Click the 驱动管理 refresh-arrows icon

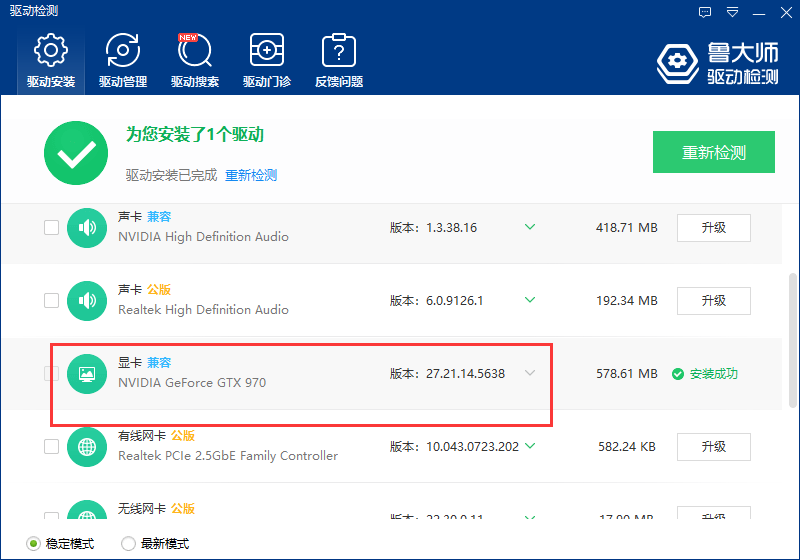coord(123,50)
